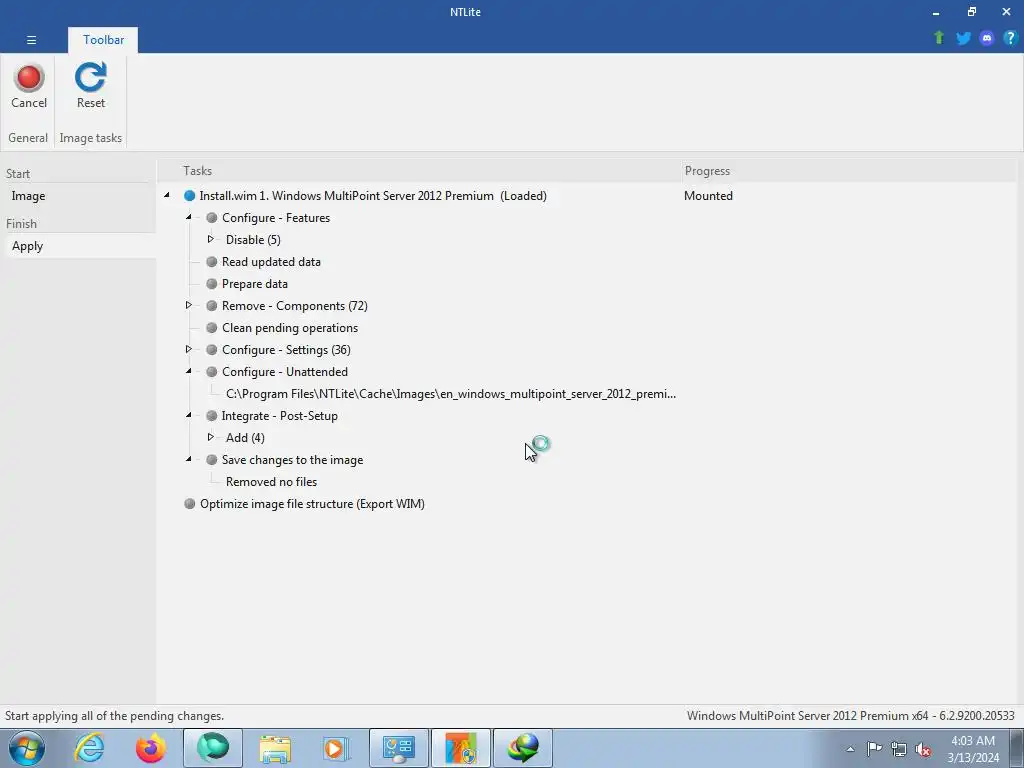
Task: Collapse the Configure - Unattended node
Action: coord(189,371)
